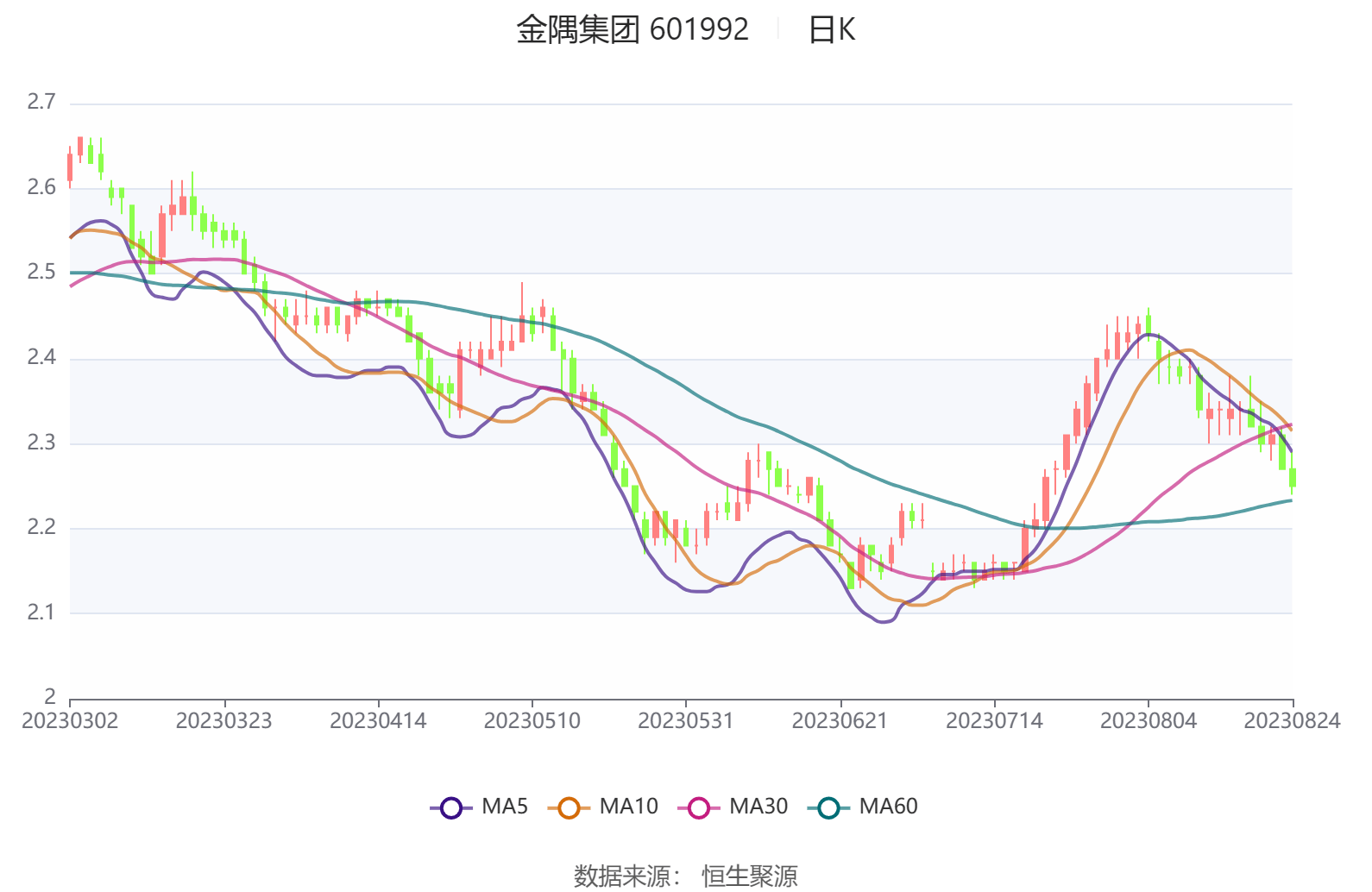
Task: Click the purple MA5 legend marker
Action: (x=451, y=808)
